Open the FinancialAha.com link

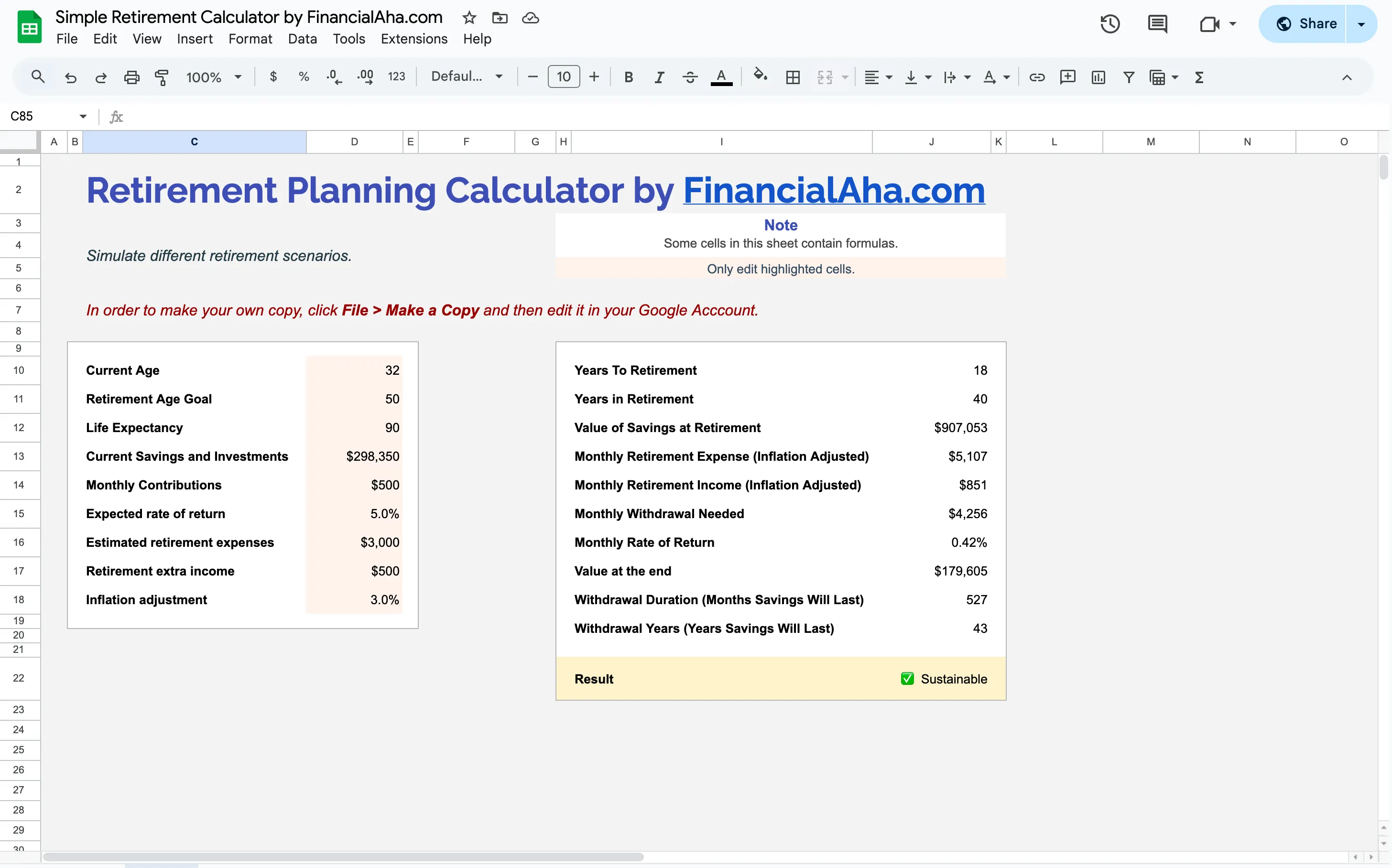[834, 190]
